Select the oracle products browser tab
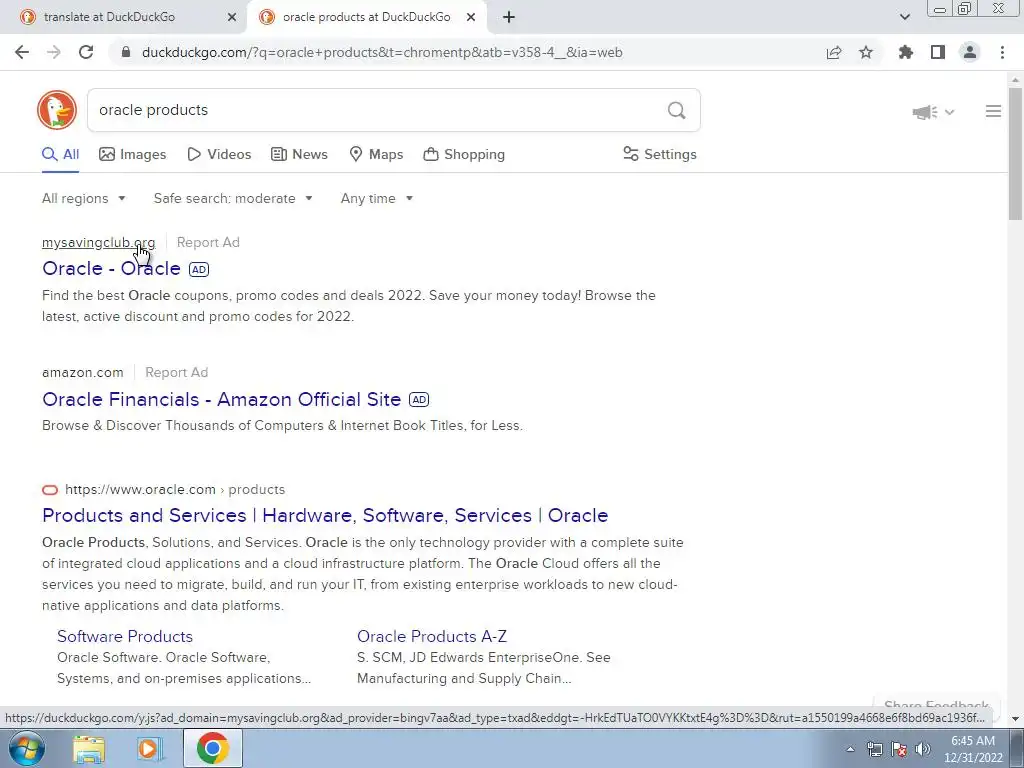This screenshot has width=1024, height=768. (366, 17)
